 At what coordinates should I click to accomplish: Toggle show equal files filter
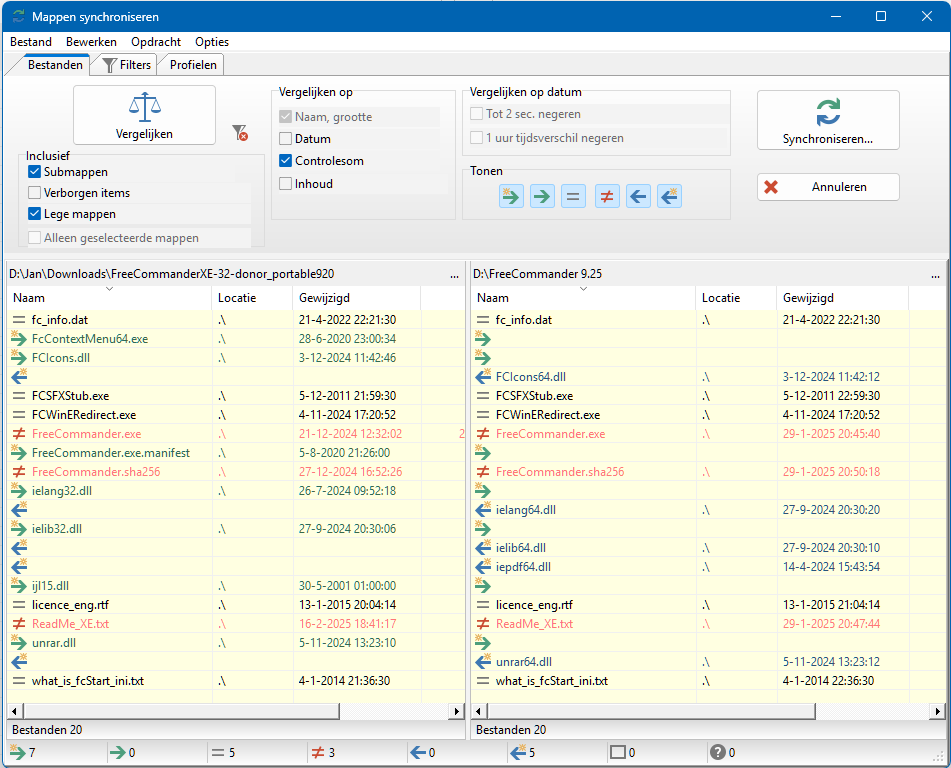point(573,197)
